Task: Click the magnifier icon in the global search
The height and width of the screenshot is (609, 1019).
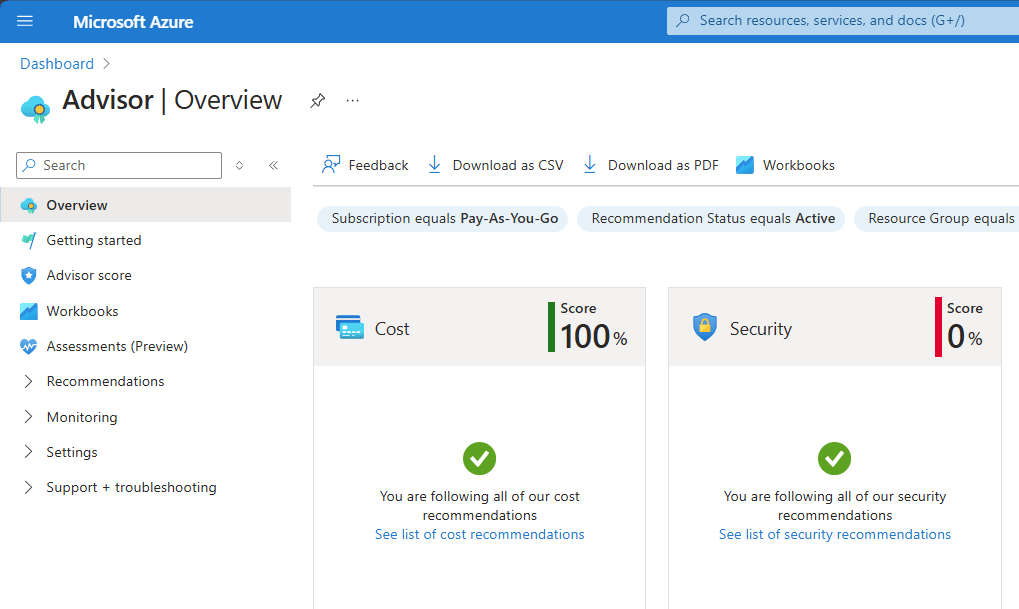Action: pos(682,21)
